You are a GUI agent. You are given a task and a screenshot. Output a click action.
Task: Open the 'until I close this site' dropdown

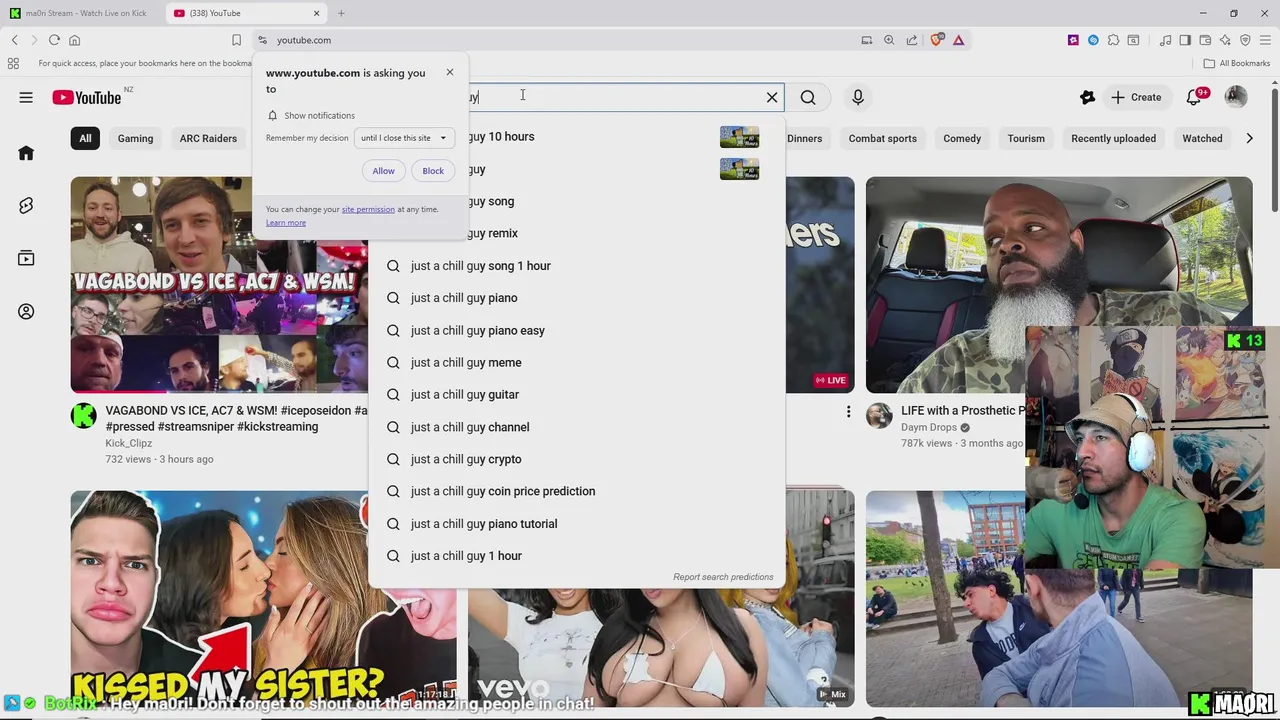pyautogui.click(x=404, y=138)
